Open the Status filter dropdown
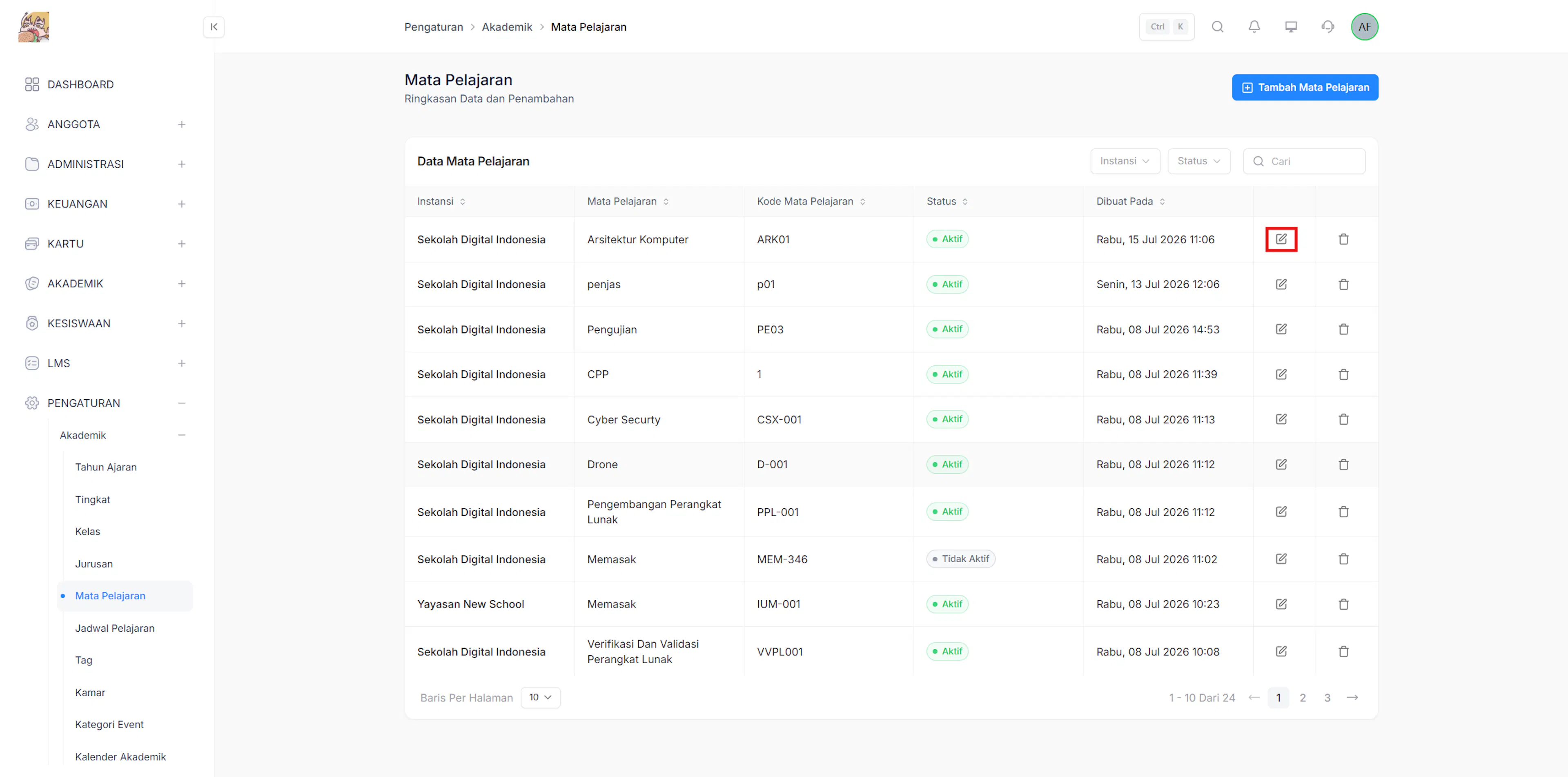The width and height of the screenshot is (1568, 777). (x=1198, y=161)
